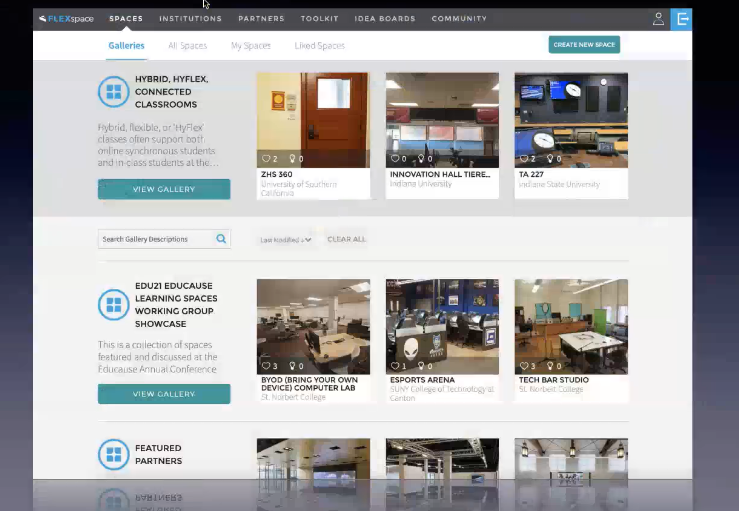View the Hybrid HyFlex Connected Classrooms gallery

pyautogui.click(x=164, y=189)
